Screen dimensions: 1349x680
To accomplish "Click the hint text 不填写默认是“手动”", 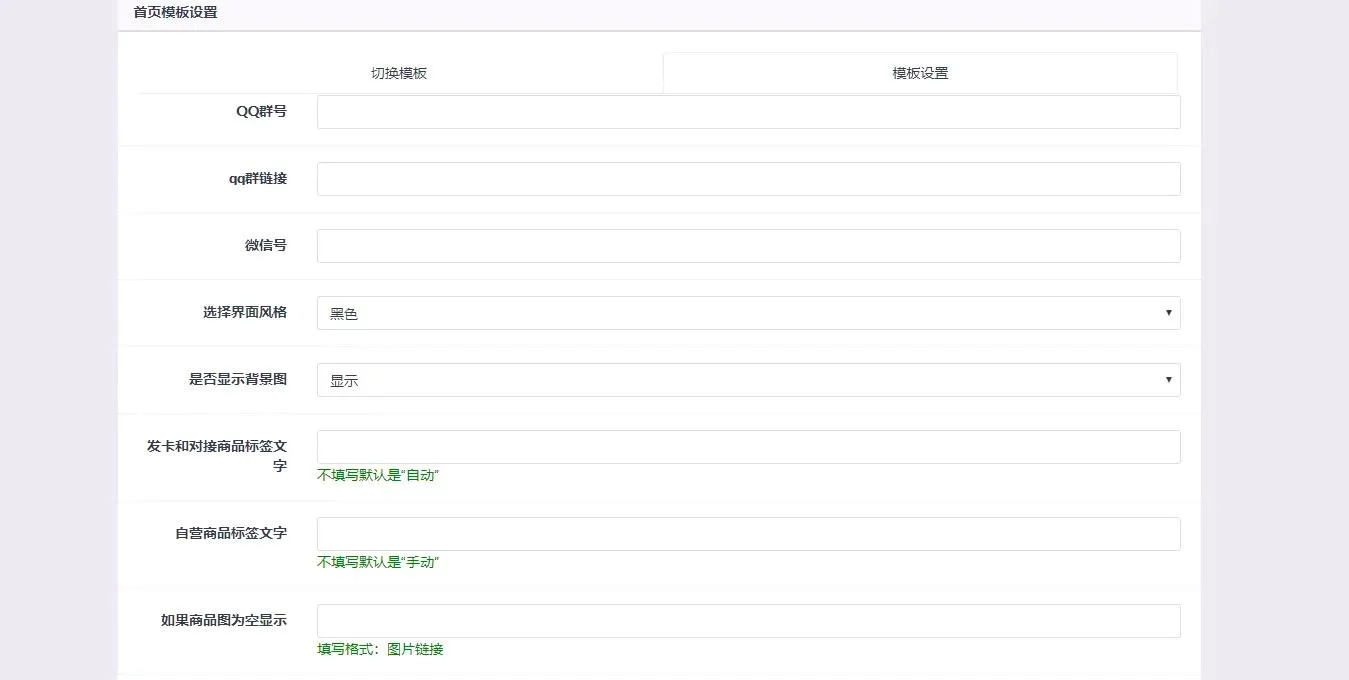I will point(378,562).
